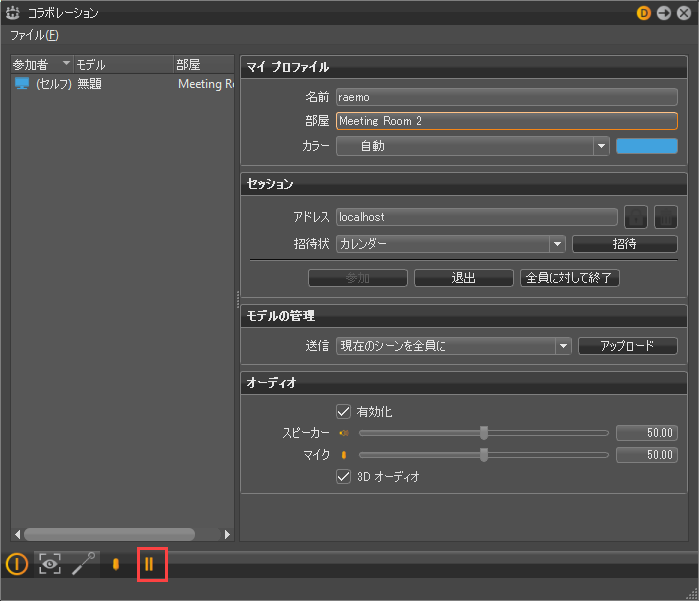Toggle the 3D オーディオ checkbox
The width and height of the screenshot is (699, 601).
coord(343,476)
